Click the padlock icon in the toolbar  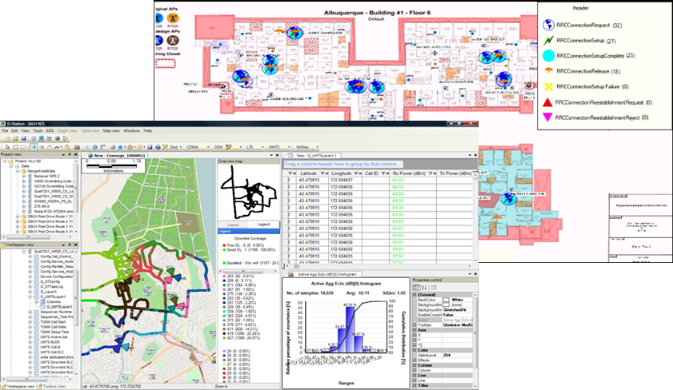[67, 147]
